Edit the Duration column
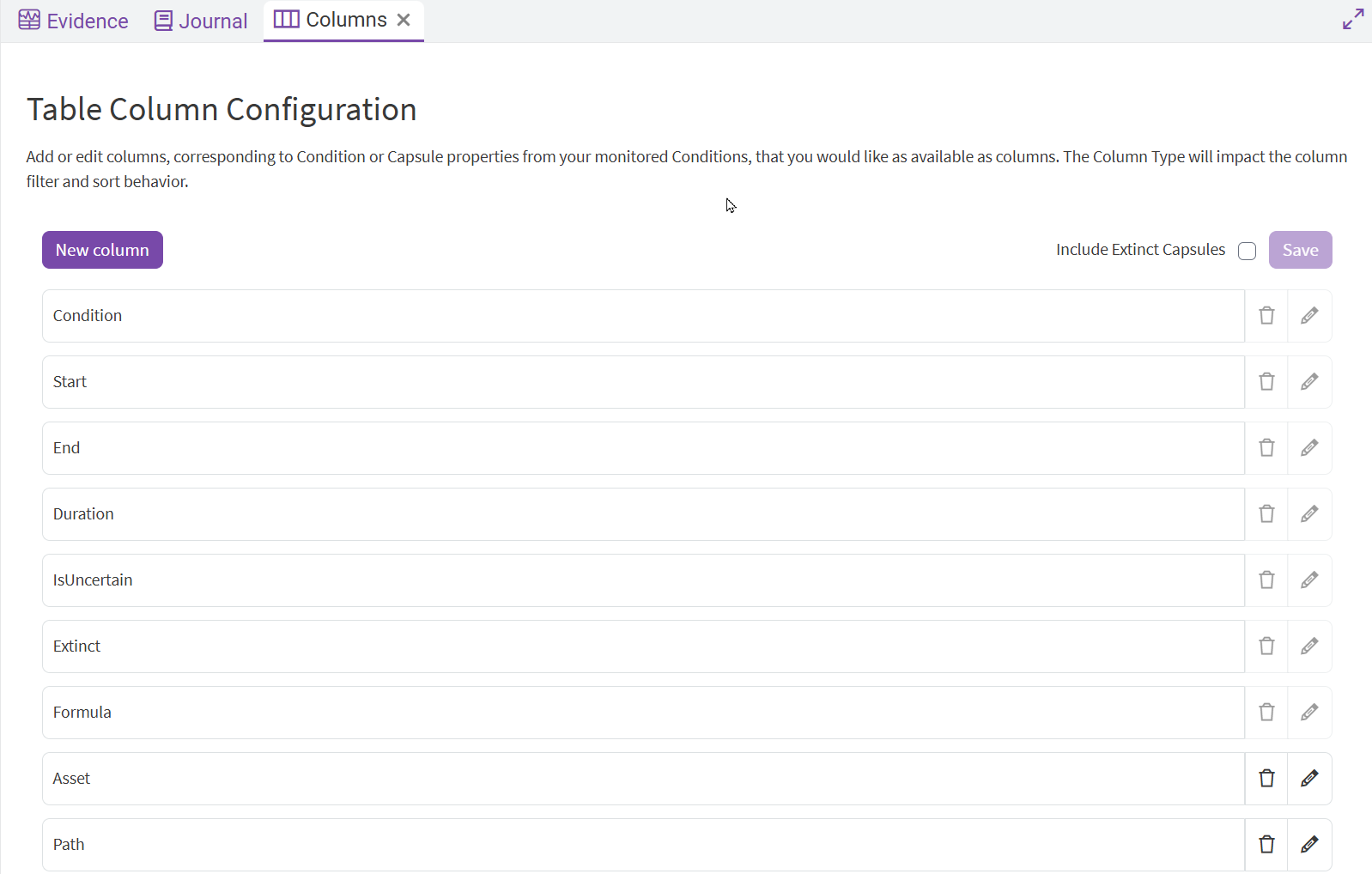This screenshot has height=874, width=1372. (x=1308, y=514)
